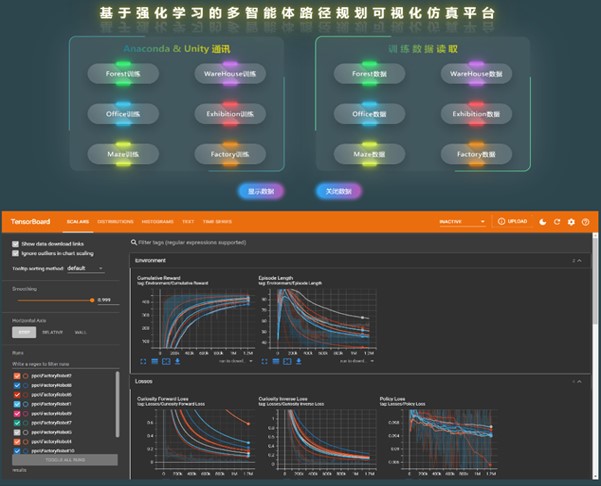Expand the Cumulative Reward chart to full size
Image resolution: width=601 pixels, height=486 pixels.
click(x=143, y=361)
